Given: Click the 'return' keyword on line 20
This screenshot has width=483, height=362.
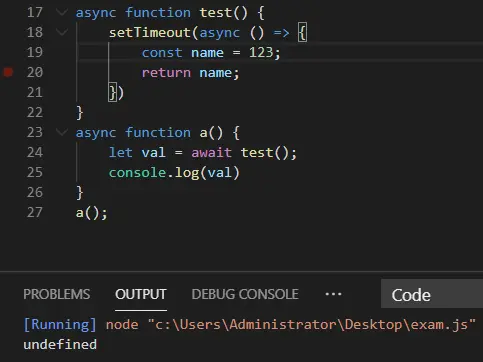Looking at the screenshot, I should (x=166, y=73).
